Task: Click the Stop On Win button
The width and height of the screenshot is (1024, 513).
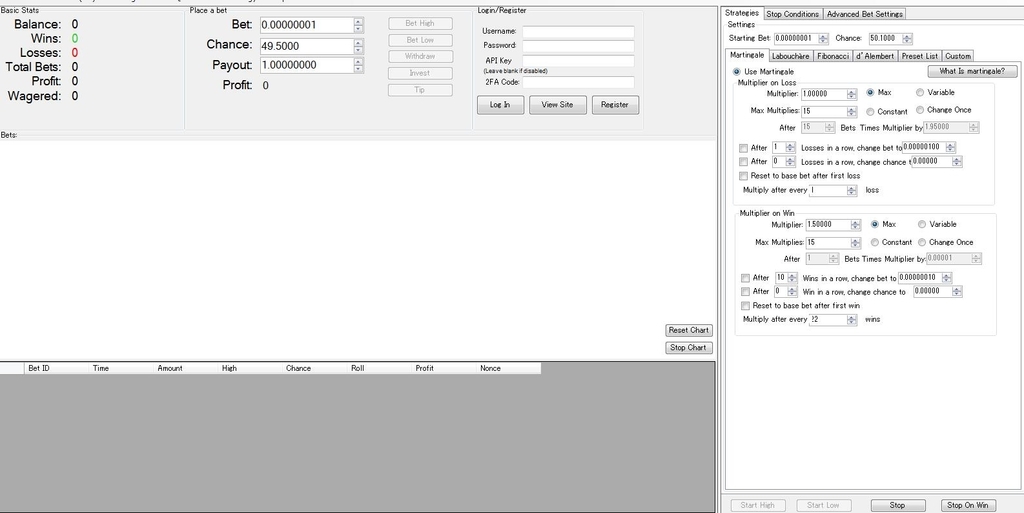Action: (967, 505)
